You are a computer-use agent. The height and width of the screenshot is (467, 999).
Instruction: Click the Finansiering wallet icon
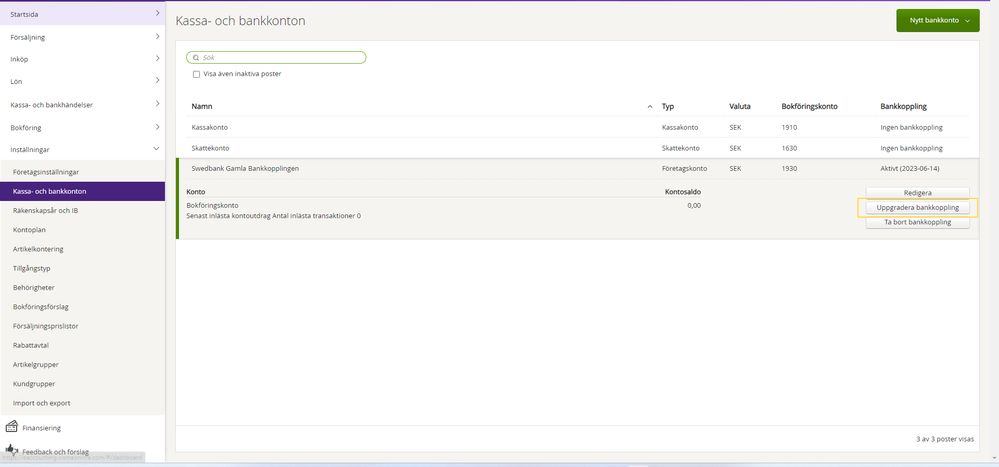point(12,427)
